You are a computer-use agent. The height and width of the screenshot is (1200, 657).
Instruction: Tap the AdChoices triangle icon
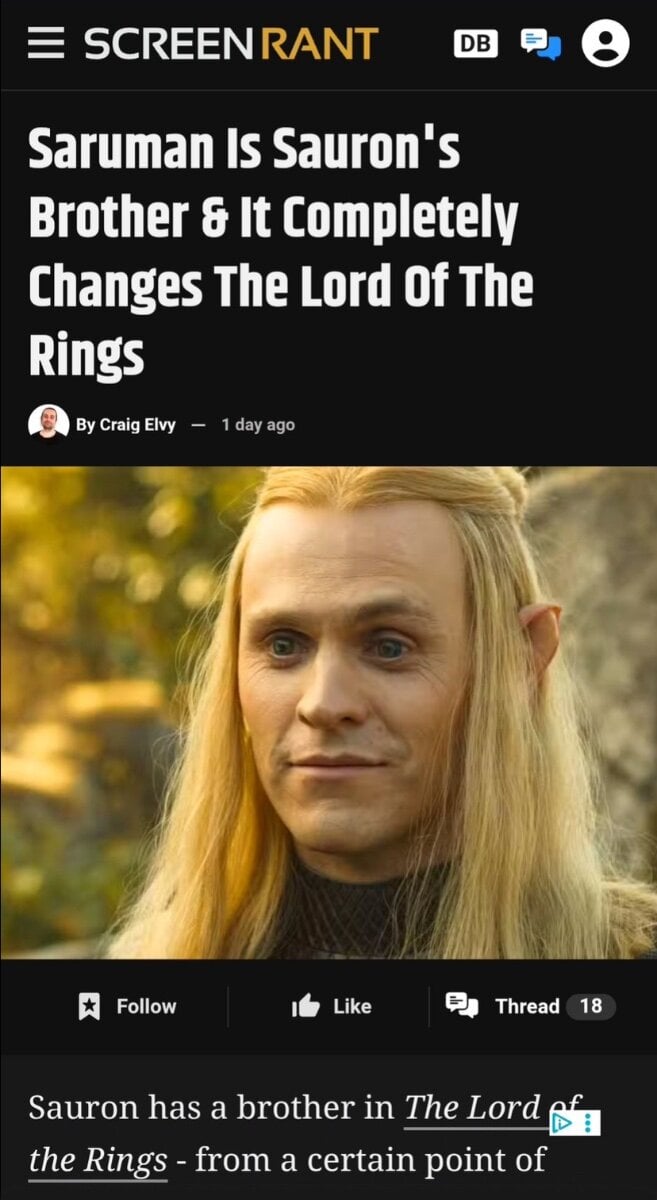(563, 1123)
